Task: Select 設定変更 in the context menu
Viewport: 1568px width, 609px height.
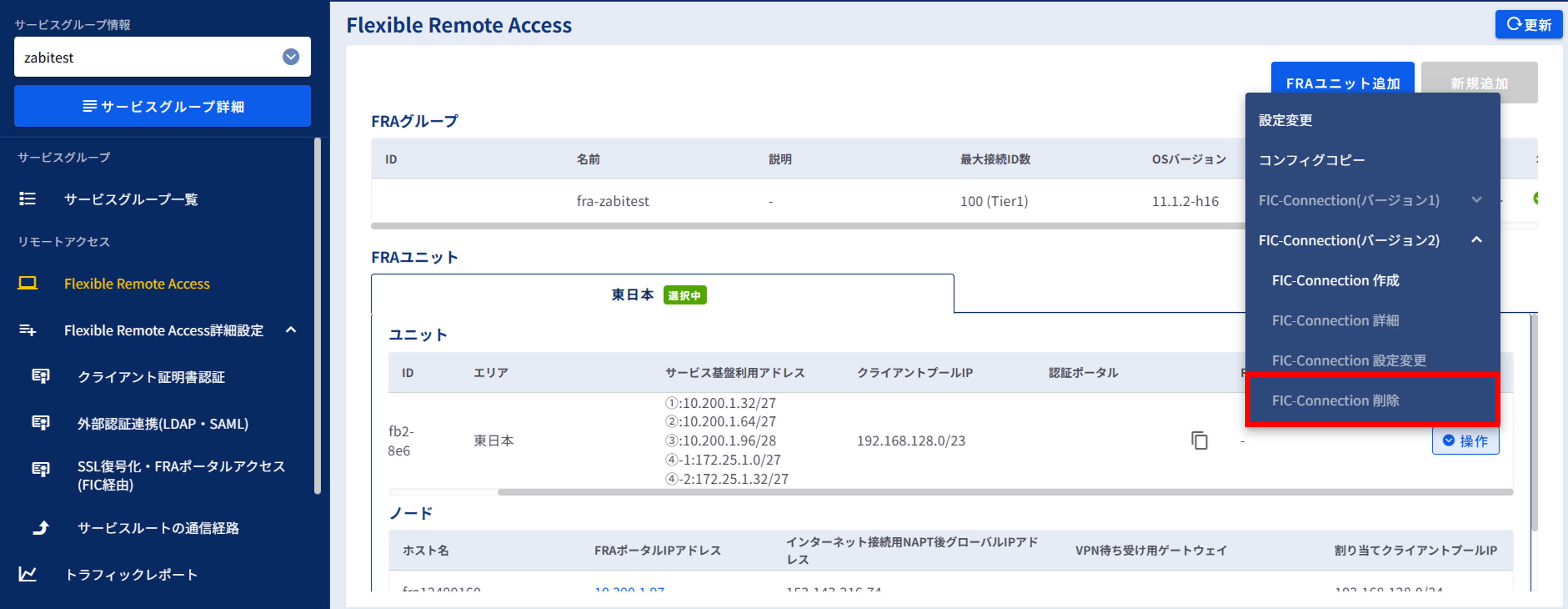Action: click(1286, 120)
